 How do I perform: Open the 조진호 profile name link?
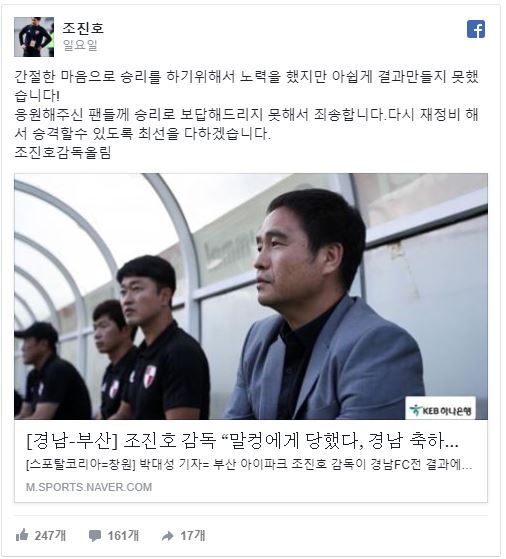[x=83, y=27]
